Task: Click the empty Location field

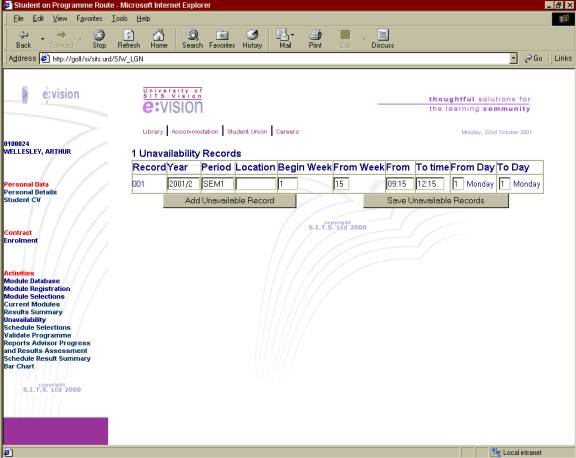Action: (256, 184)
